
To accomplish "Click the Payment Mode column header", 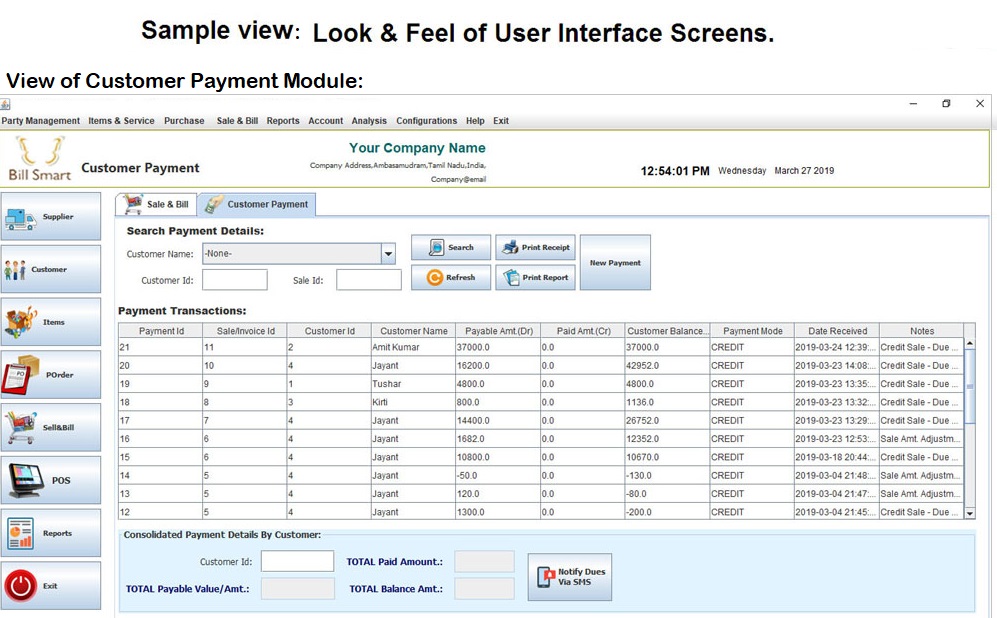I will coord(752,331).
